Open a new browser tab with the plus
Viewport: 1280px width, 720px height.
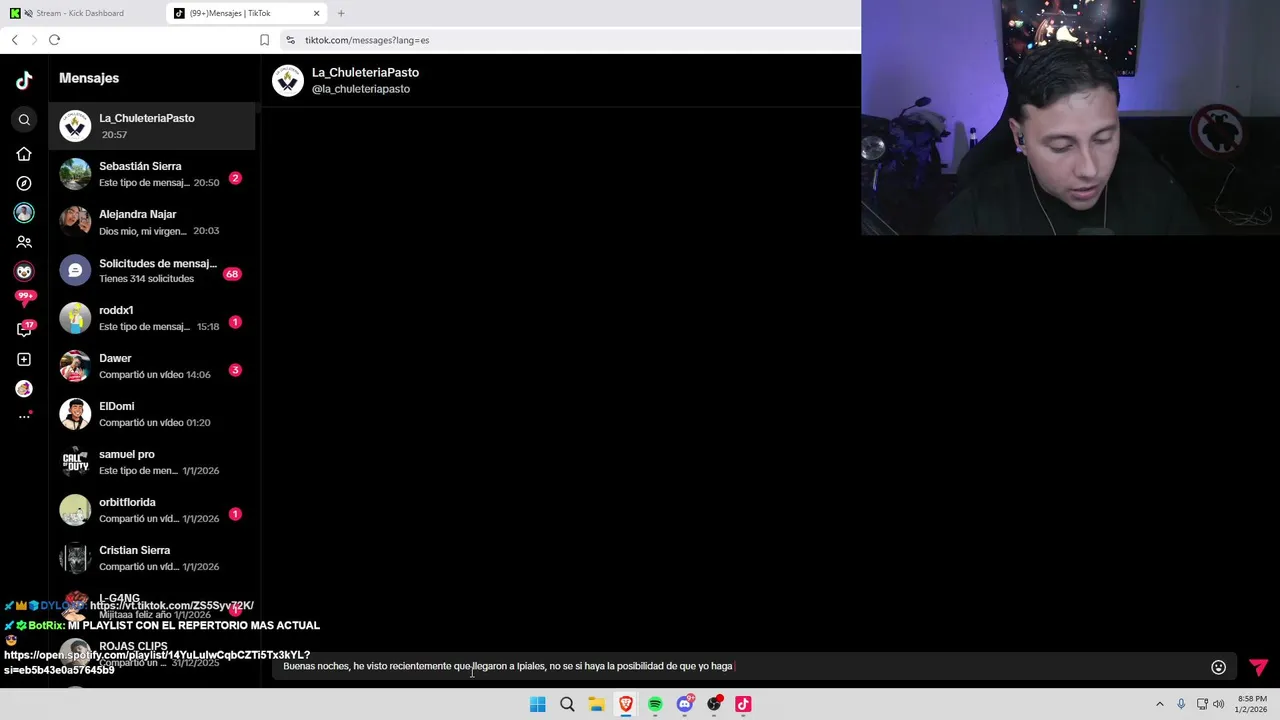[341, 13]
